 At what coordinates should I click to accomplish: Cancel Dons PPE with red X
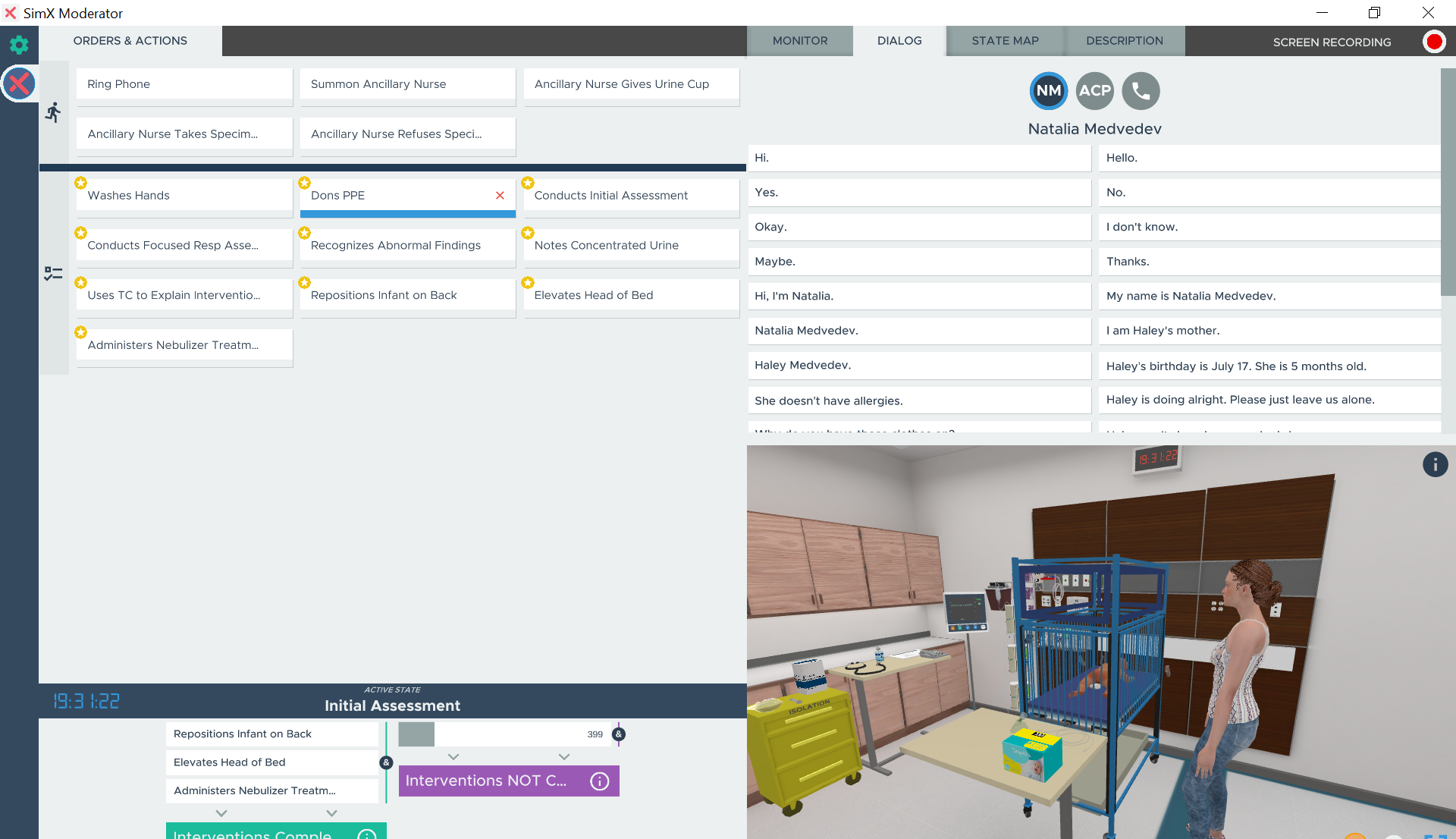pos(500,196)
